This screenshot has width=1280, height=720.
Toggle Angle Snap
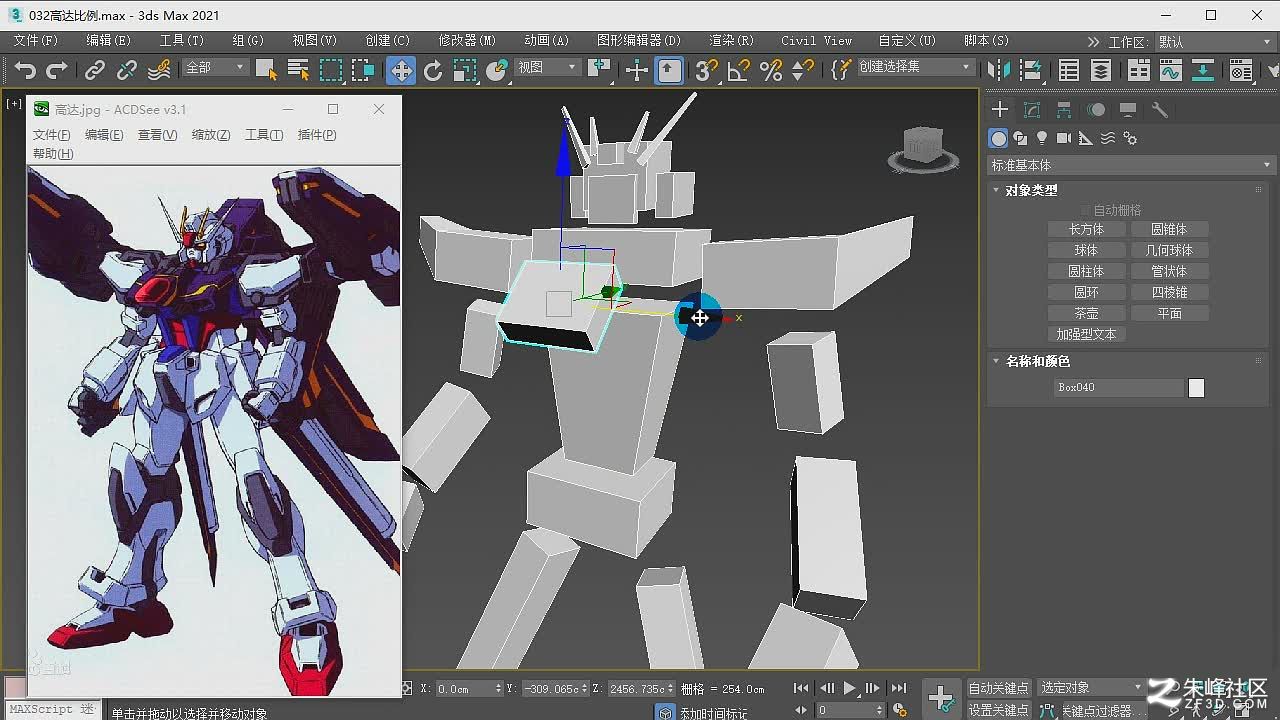coord(738,70)
